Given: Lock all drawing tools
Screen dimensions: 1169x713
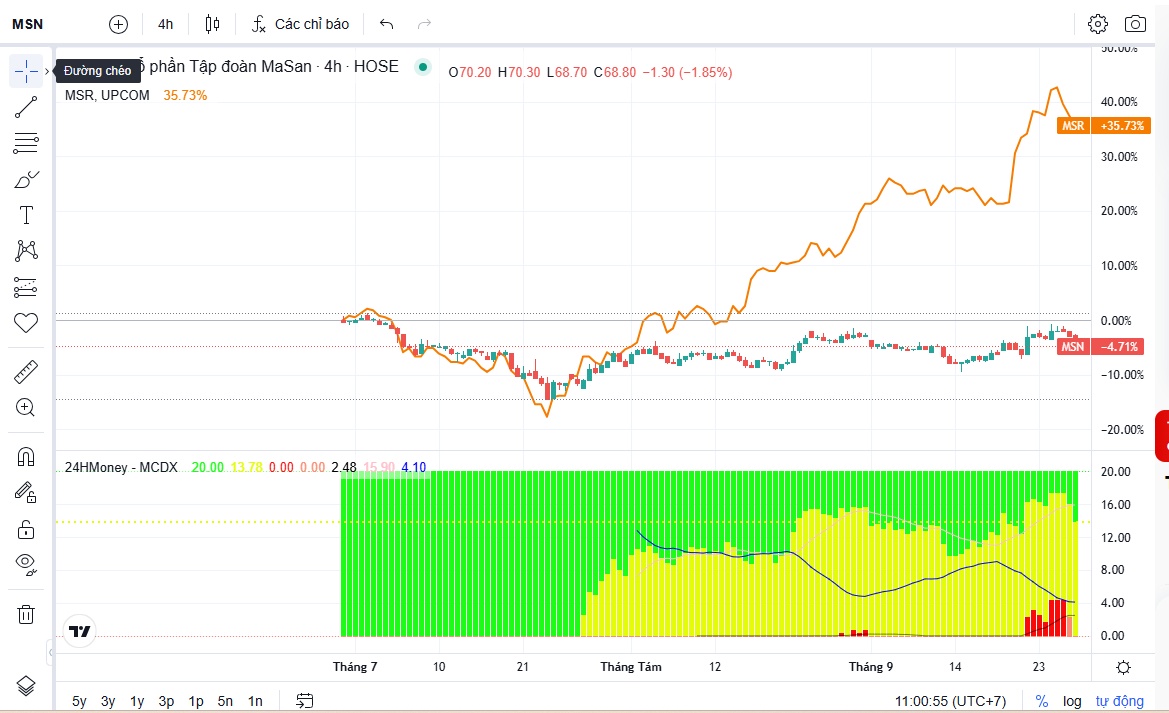Looking at the screenshot, I should coord(26,529).
